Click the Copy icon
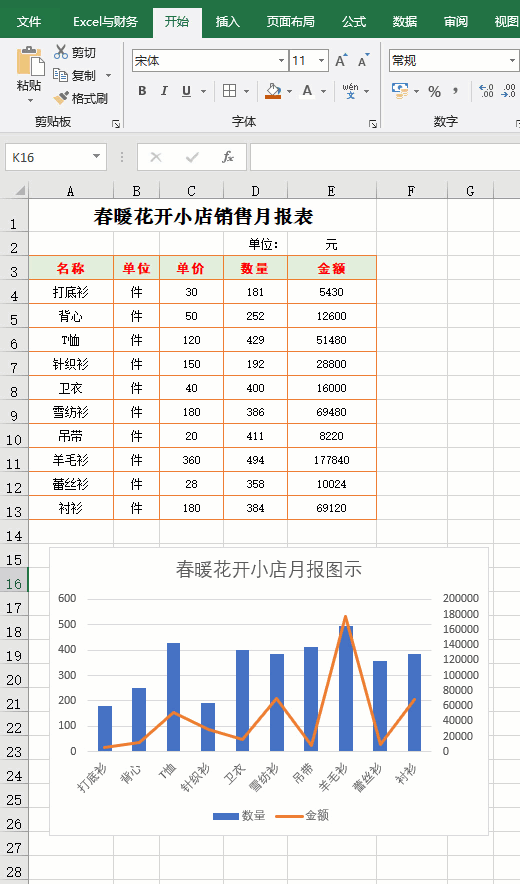 pyautogui.click(x=60, y=75)
